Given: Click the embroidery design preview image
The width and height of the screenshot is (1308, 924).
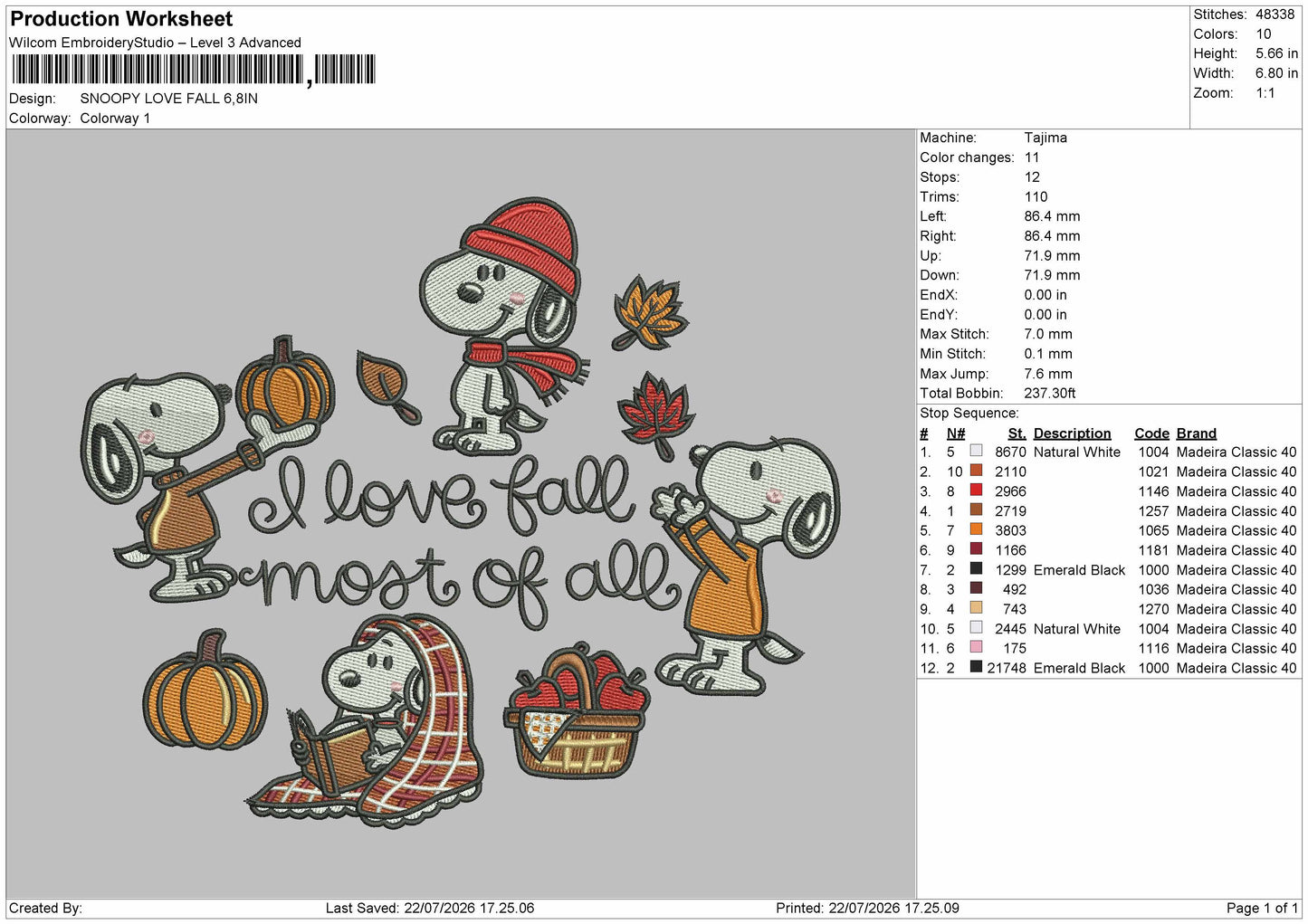Looking at the screenshot, I should tap(462, 513).
